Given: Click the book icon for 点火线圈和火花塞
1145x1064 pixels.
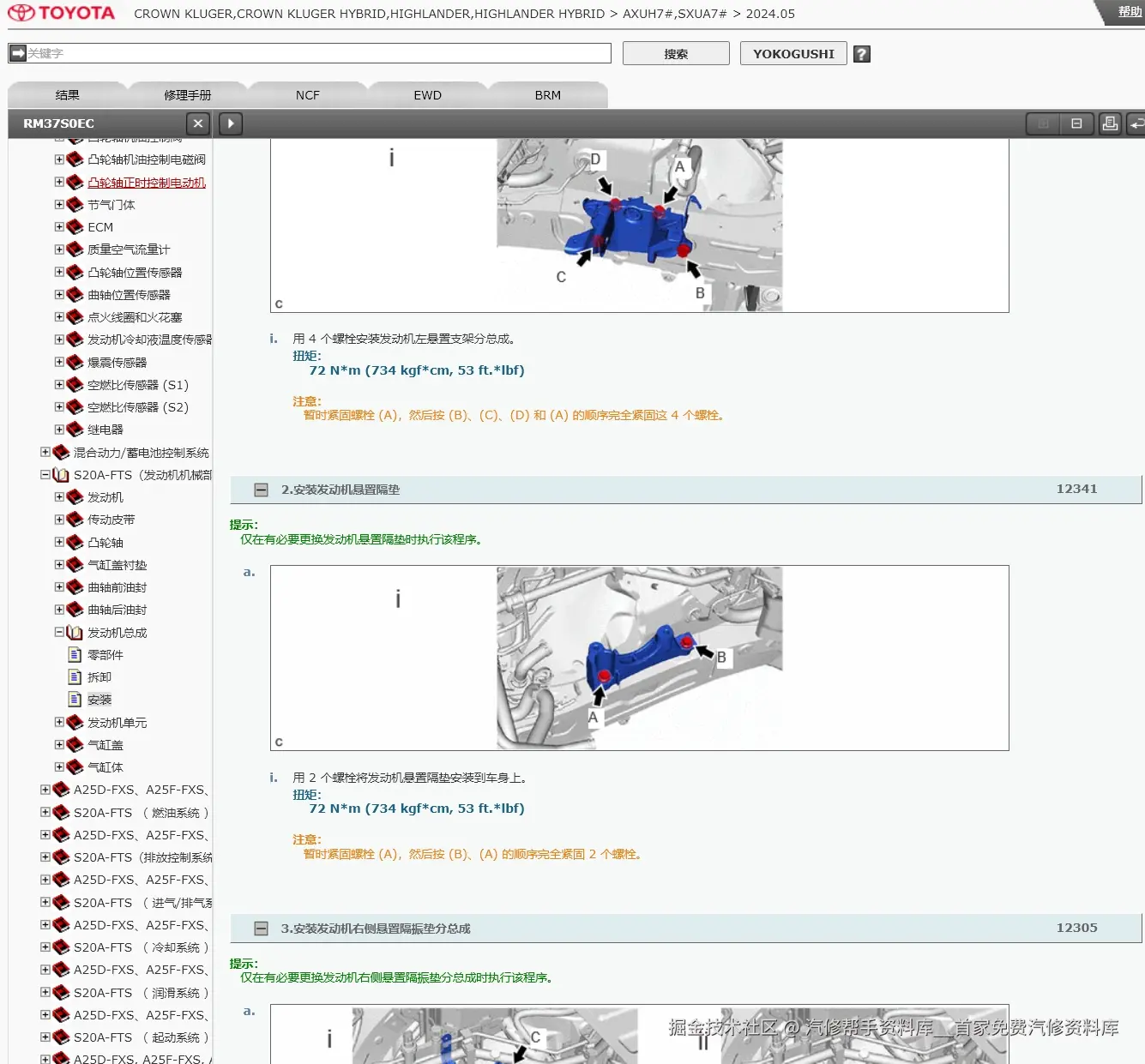Looking at the screenshot, I should click(x=75, y=317).
